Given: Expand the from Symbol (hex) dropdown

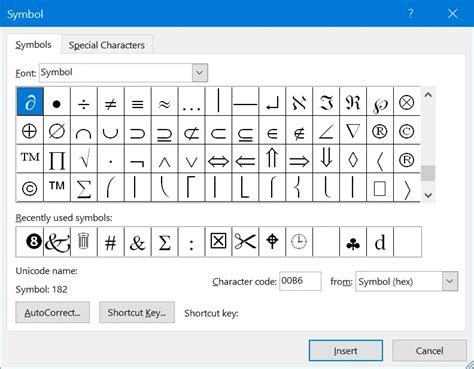Looking at the screenshot, I should click(450, 281).
